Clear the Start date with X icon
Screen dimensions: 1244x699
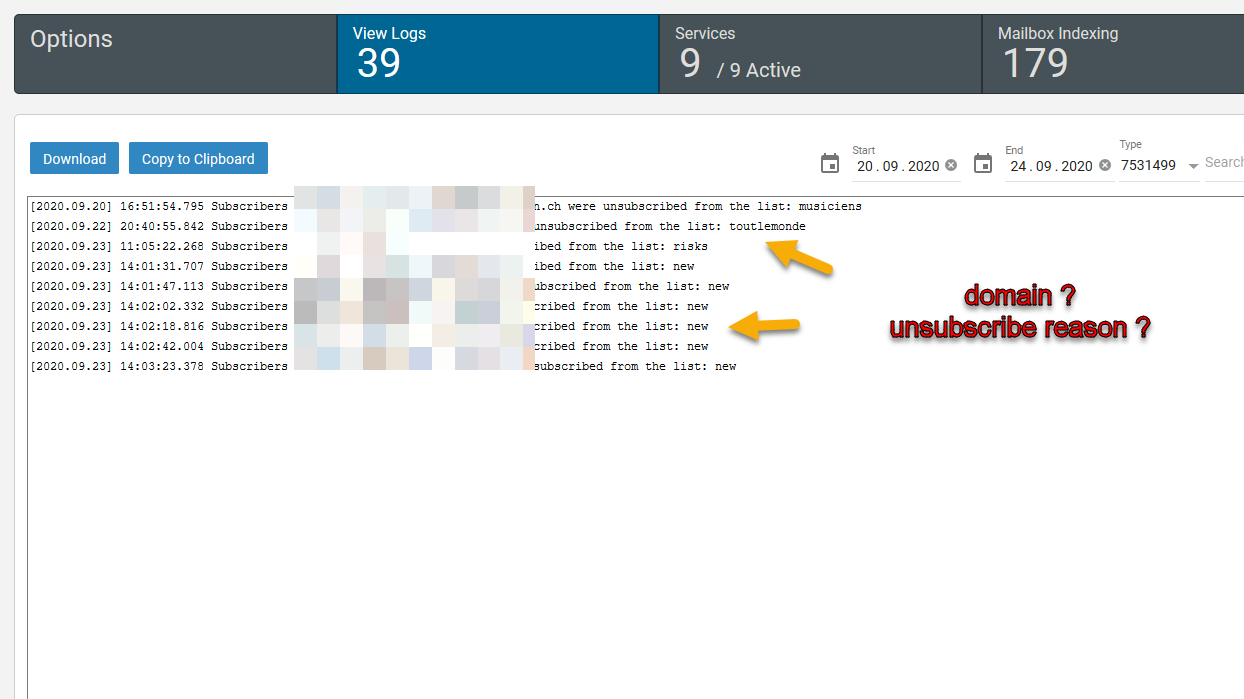pyautogui.click(x=951, y=165)
